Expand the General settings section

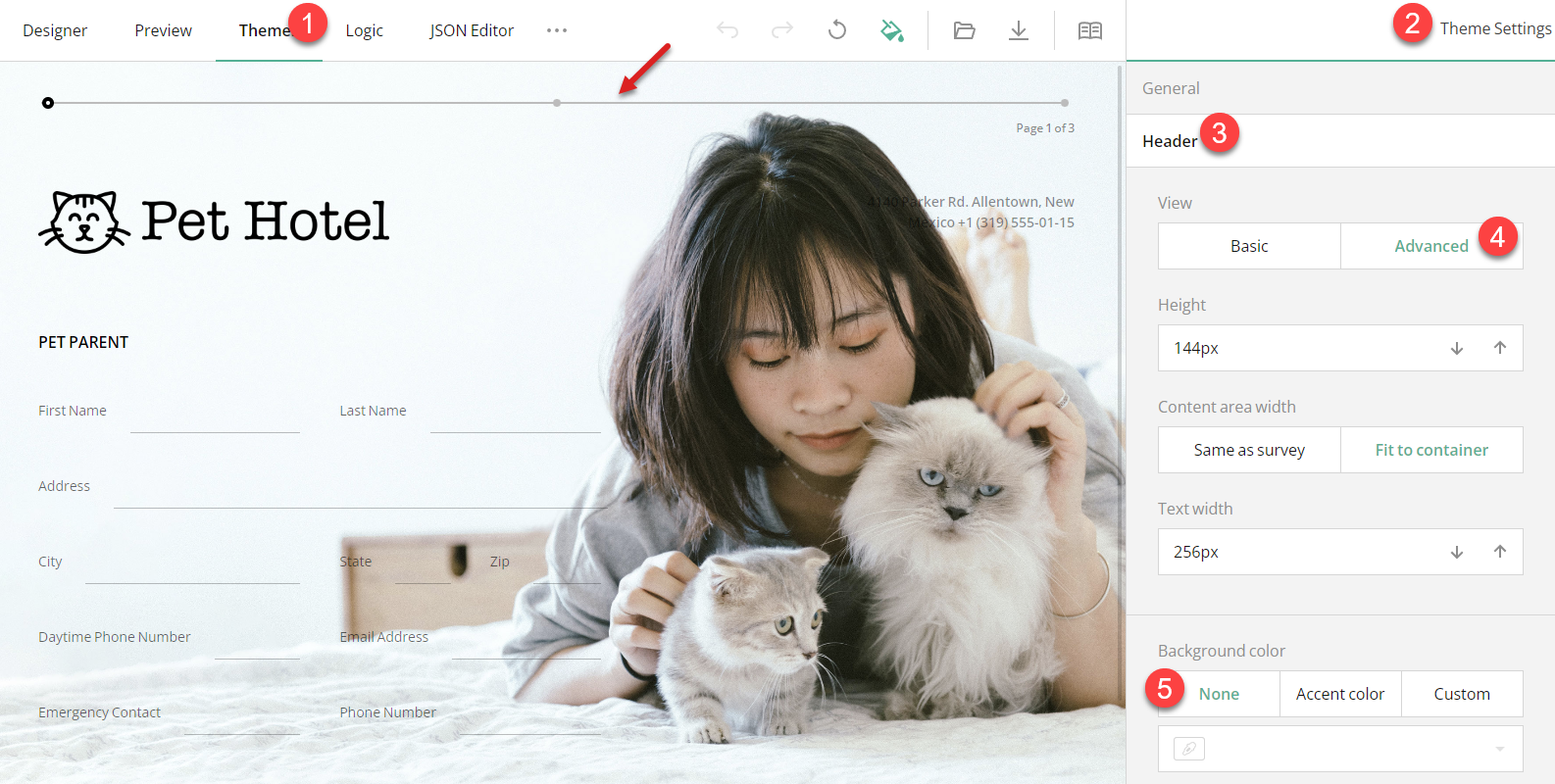(x=1171, y=88)
